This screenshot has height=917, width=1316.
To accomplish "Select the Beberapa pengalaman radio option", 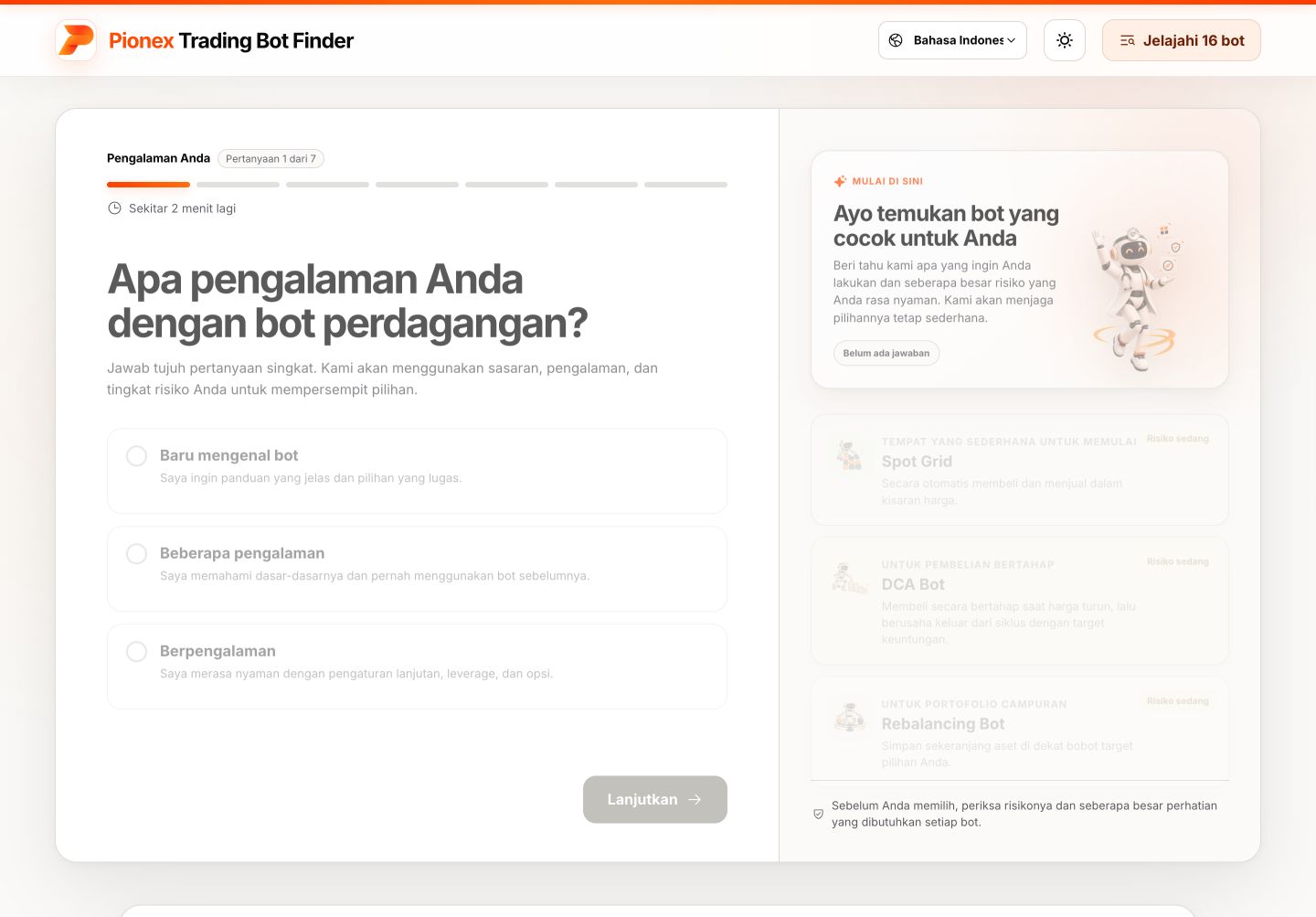I will 417,569.
